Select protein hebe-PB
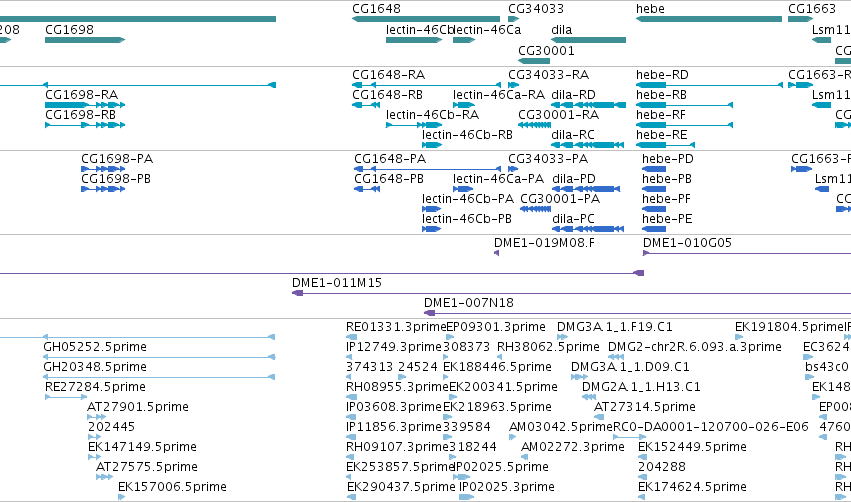851x502 pixels. click(x=653, y=189)
